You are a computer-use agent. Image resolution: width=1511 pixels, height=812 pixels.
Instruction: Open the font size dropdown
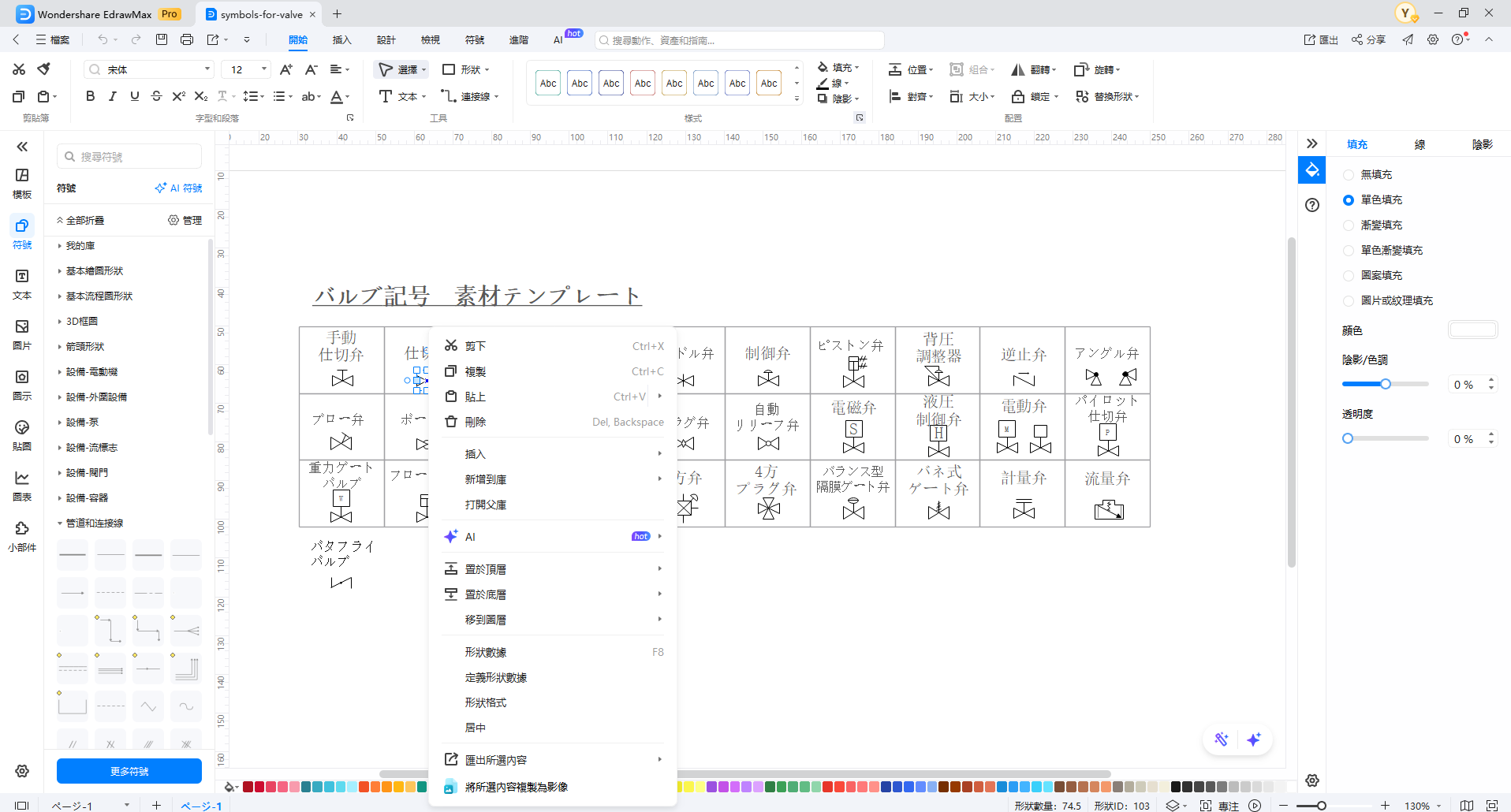263,69
